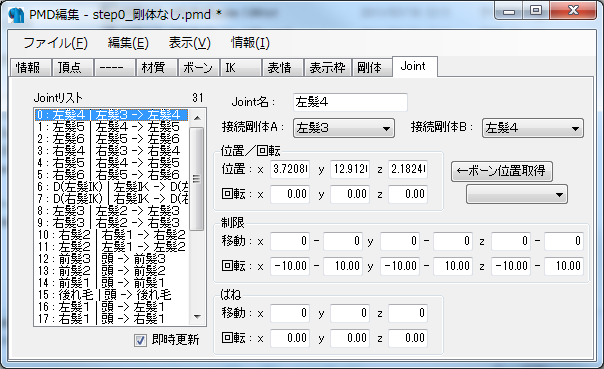Click the Joint list scroll up arrow
Image resolution: width=604 pixels, height=369 pixels.
point(197,118)
